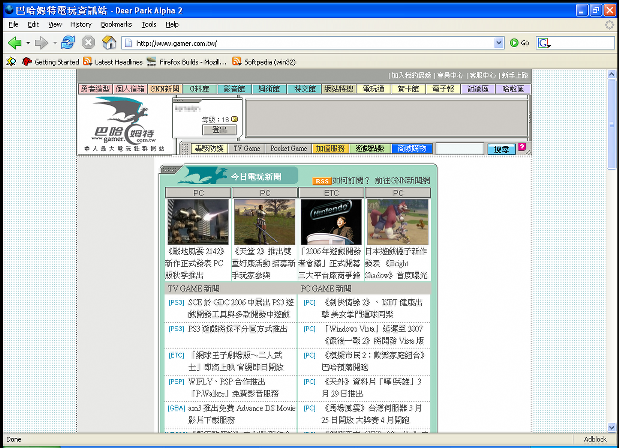Click the green Go button
Viewport: 619px width, 448px height.
(518, 43)
